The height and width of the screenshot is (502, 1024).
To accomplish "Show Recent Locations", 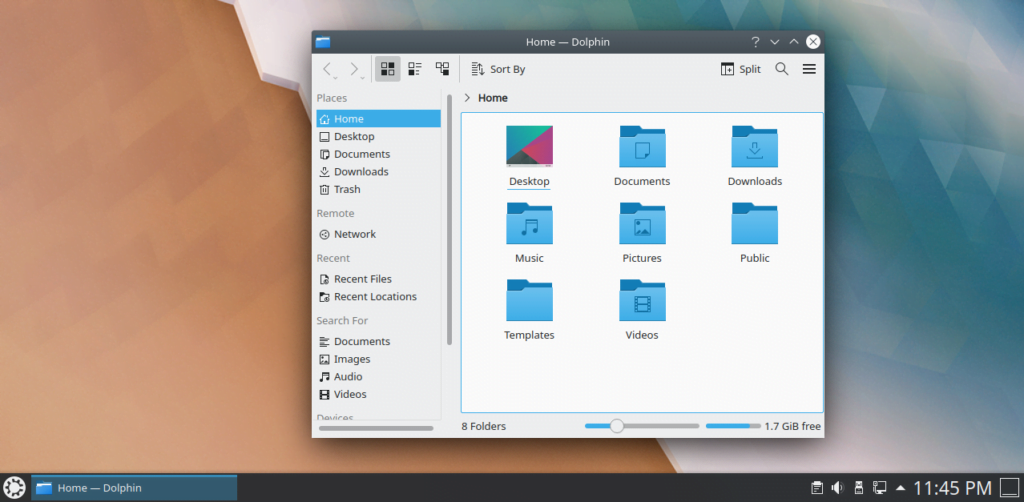I will (379, 296).
